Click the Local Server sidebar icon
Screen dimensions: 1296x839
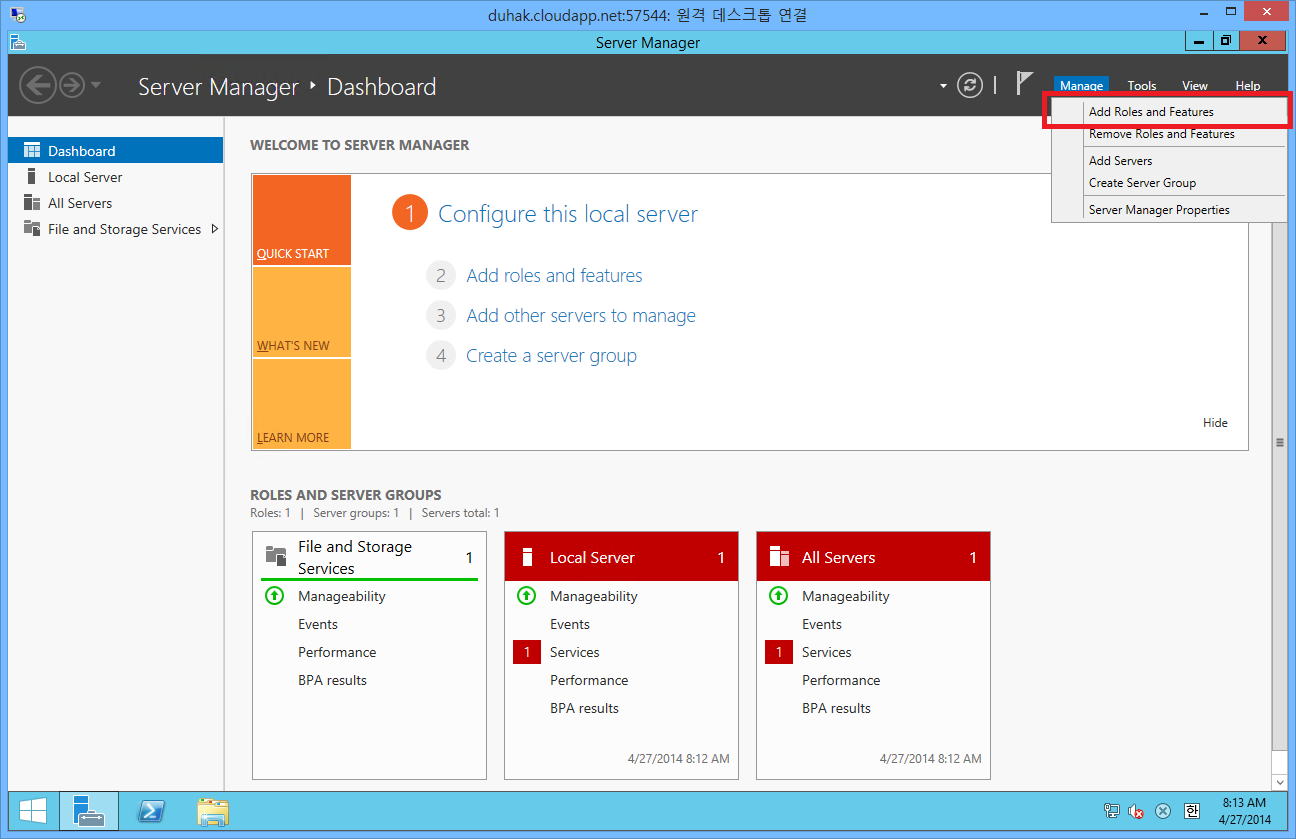click(x=32, y=177)
